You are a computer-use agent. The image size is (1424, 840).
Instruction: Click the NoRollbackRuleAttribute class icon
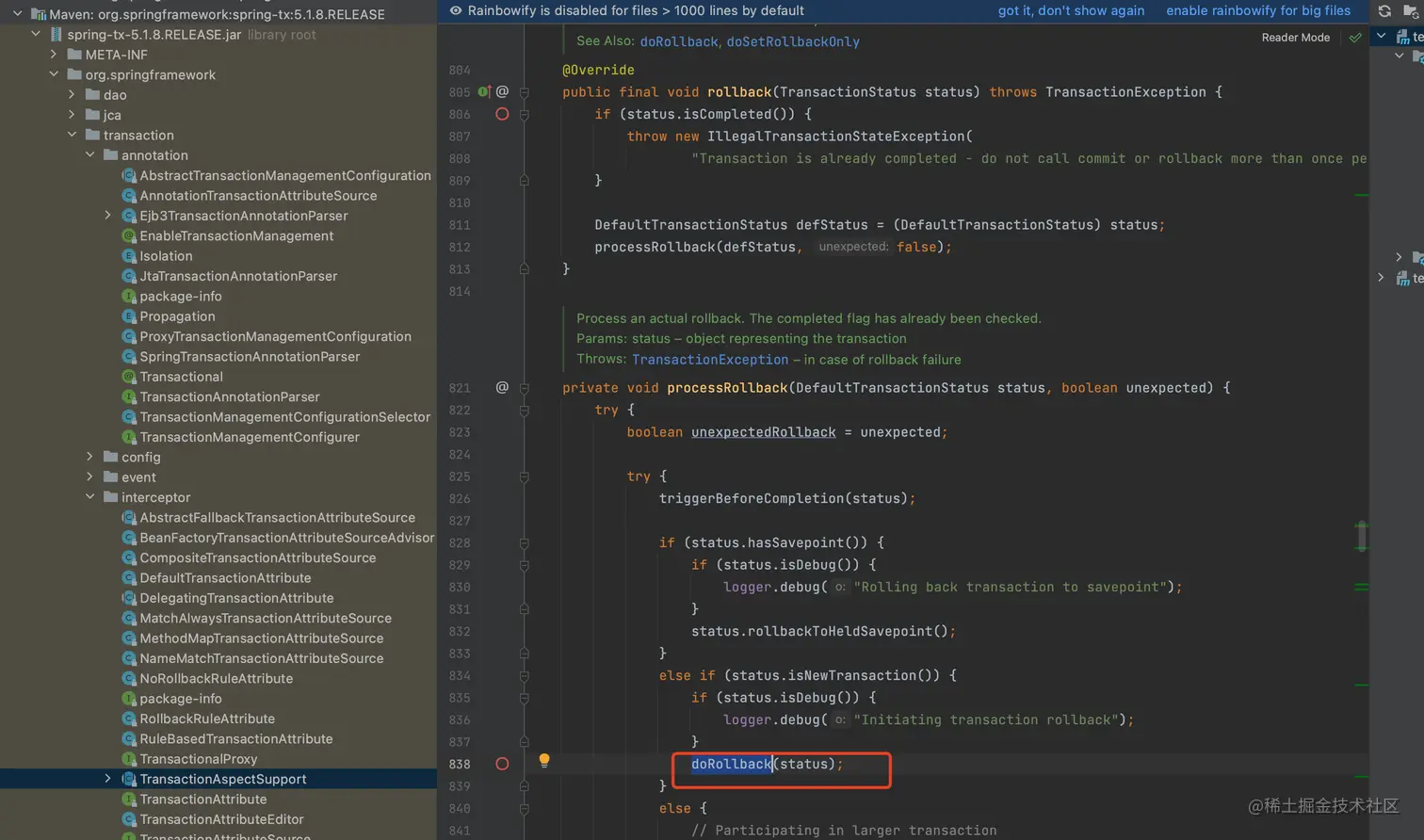point(129,679)
